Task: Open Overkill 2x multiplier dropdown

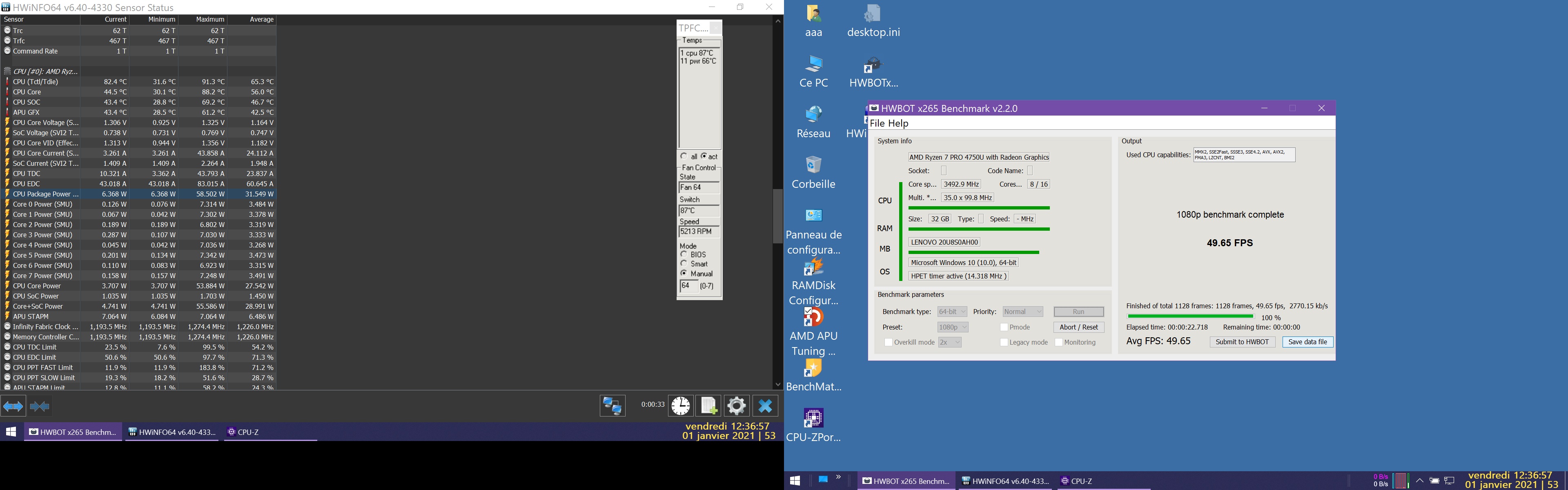Action: click(x=949, y=343)
